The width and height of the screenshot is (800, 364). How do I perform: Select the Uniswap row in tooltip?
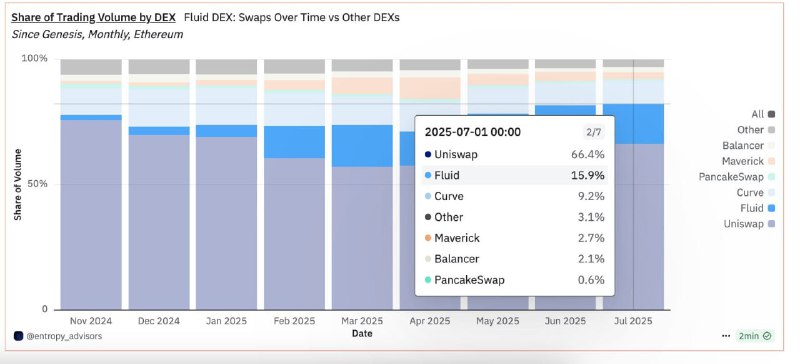(514, 154)
